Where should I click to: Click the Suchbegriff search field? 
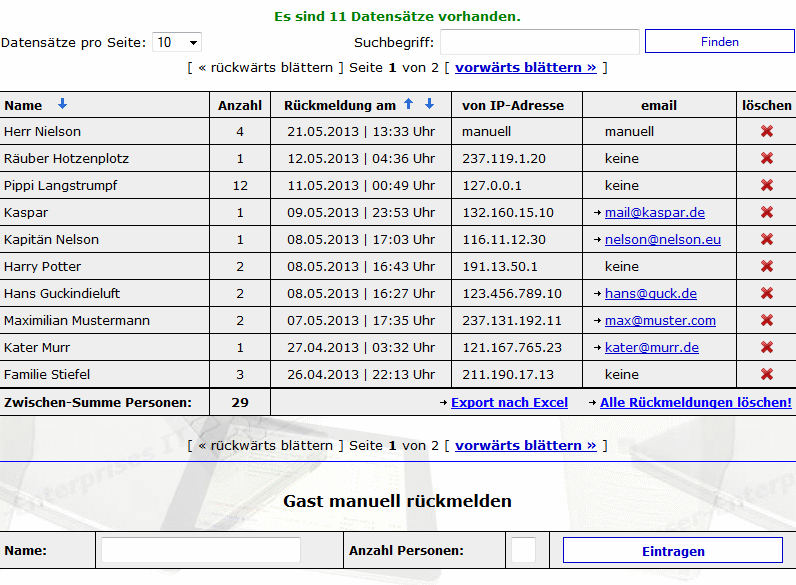(x=540, y=42)
